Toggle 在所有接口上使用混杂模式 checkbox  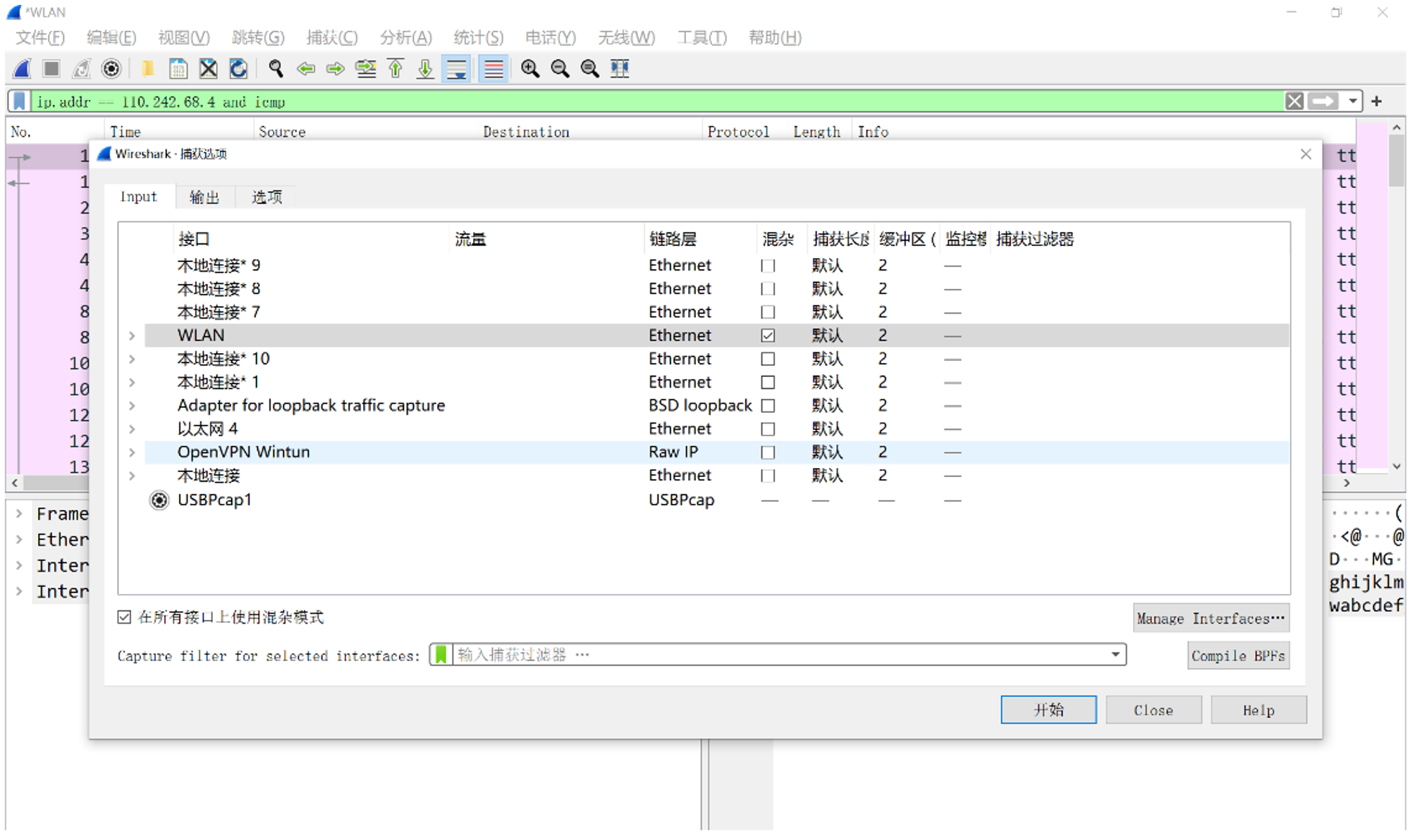tap(124, 617)
